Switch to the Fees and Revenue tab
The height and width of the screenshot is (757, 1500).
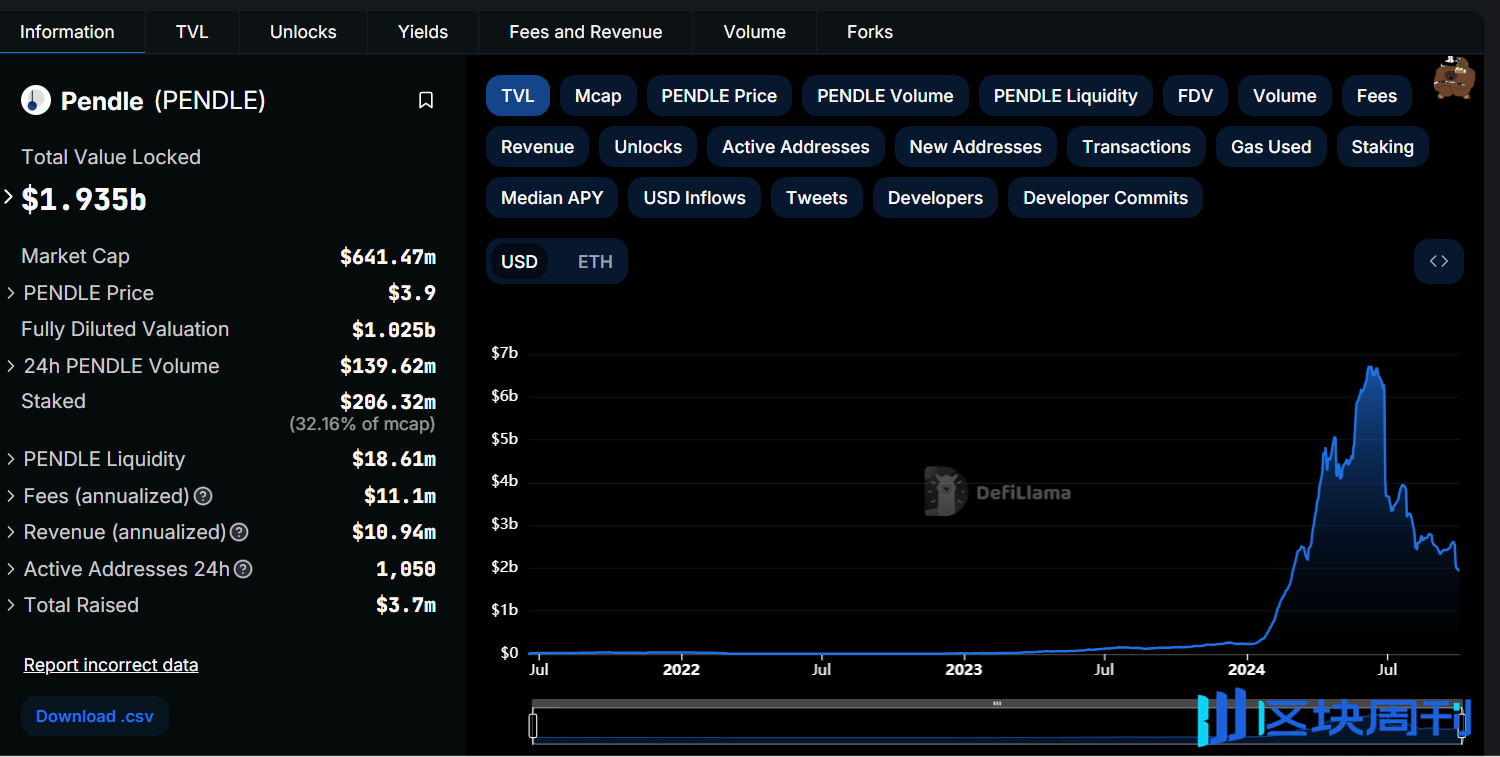(x=586, y=32)
